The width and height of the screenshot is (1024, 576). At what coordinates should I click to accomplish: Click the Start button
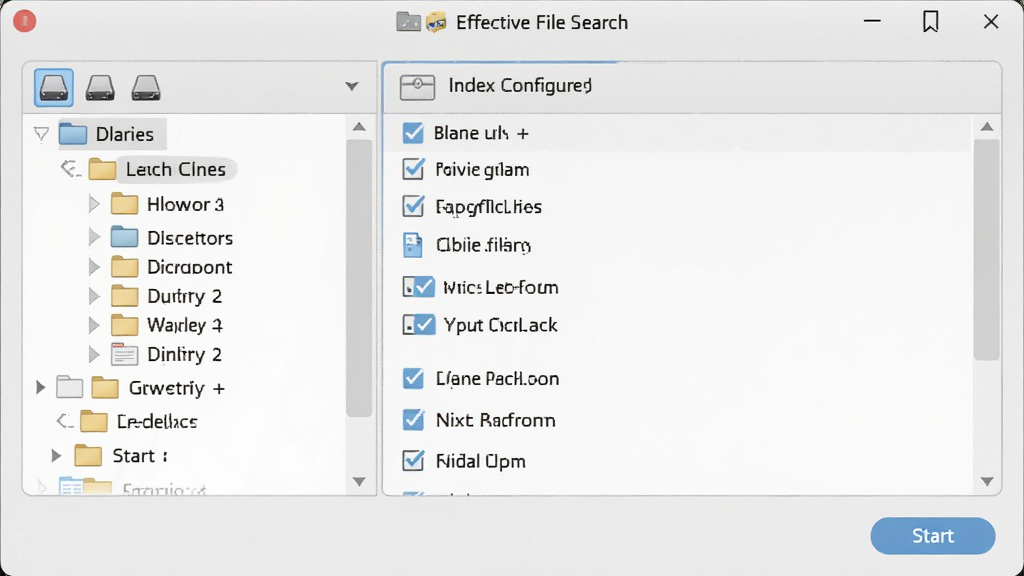coord(933,536)
